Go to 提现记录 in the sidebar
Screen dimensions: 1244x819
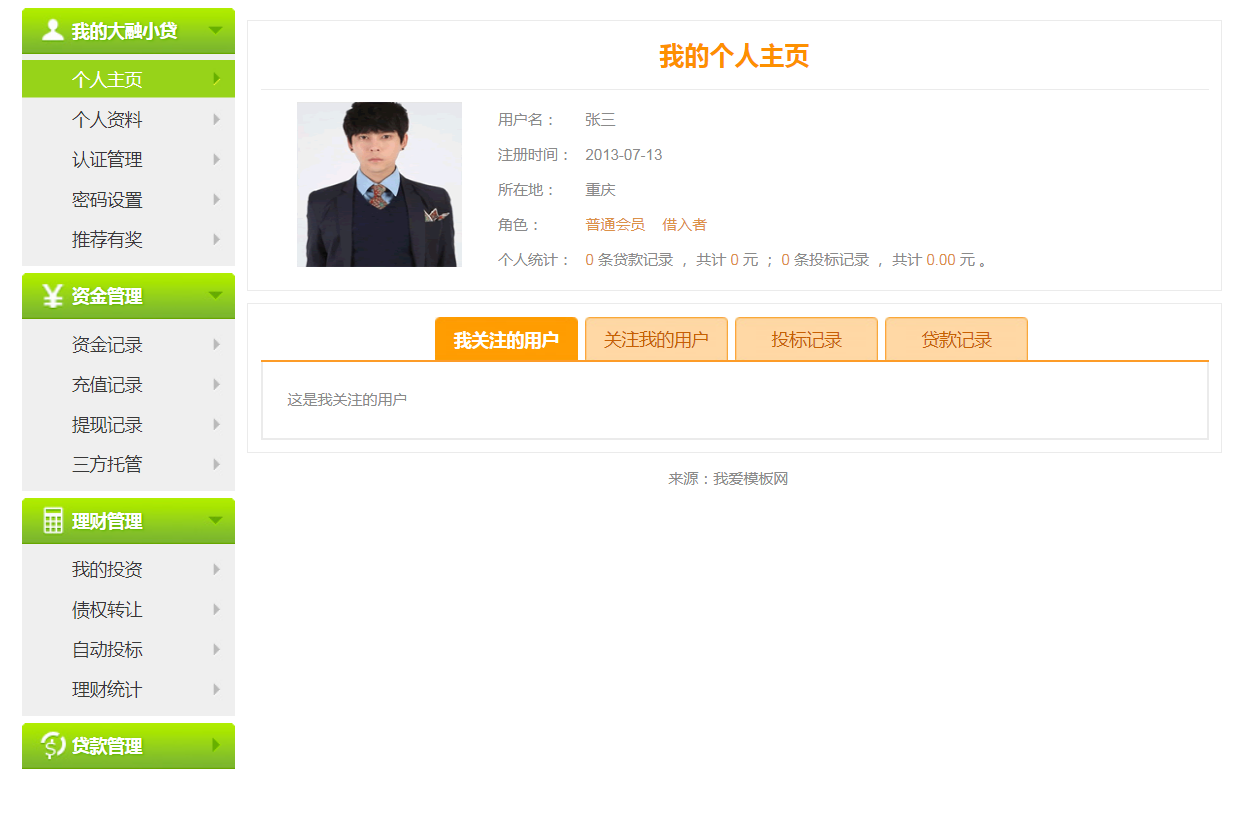[x=107, y=425]
